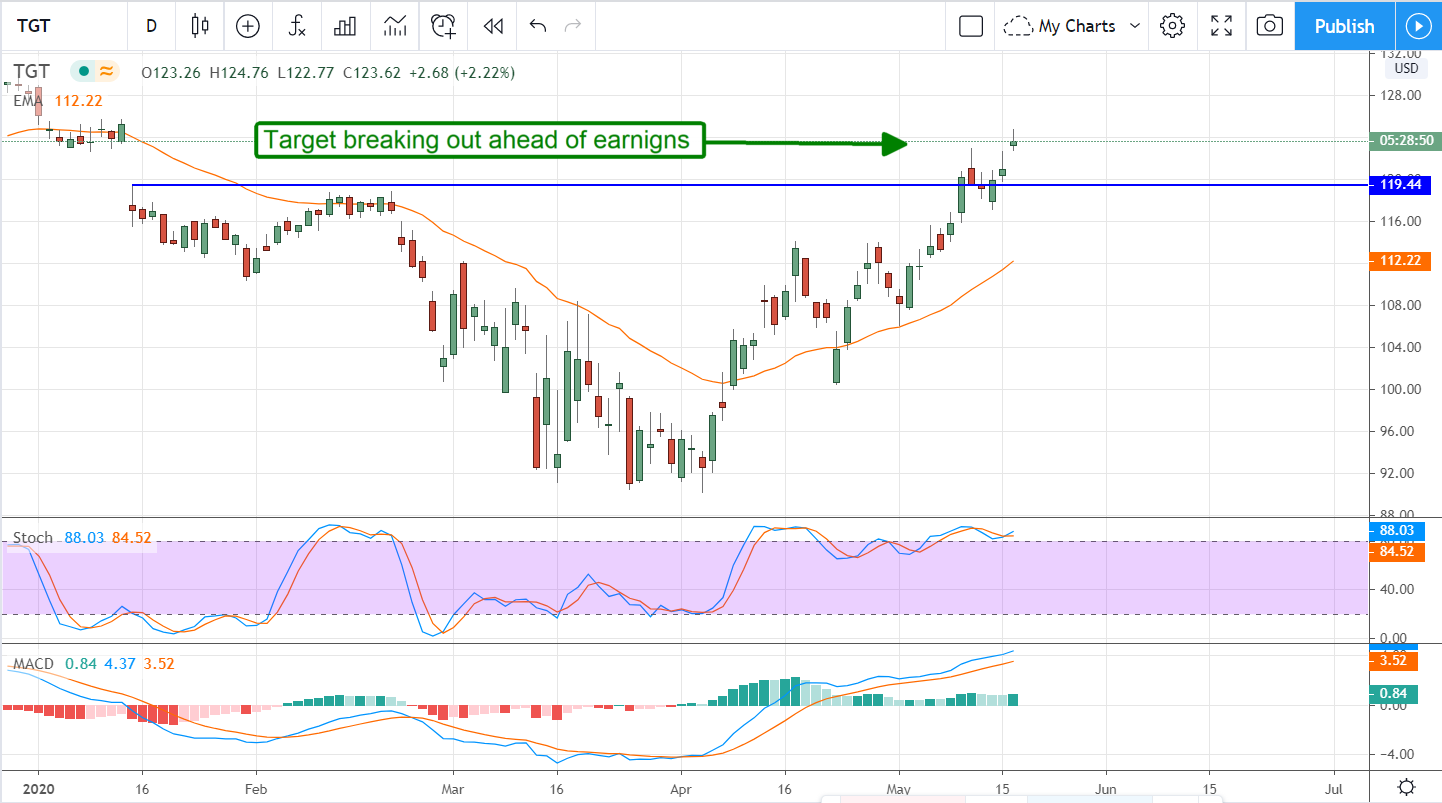Create an alert with the alarm clock icon

[x=444, y=26]
